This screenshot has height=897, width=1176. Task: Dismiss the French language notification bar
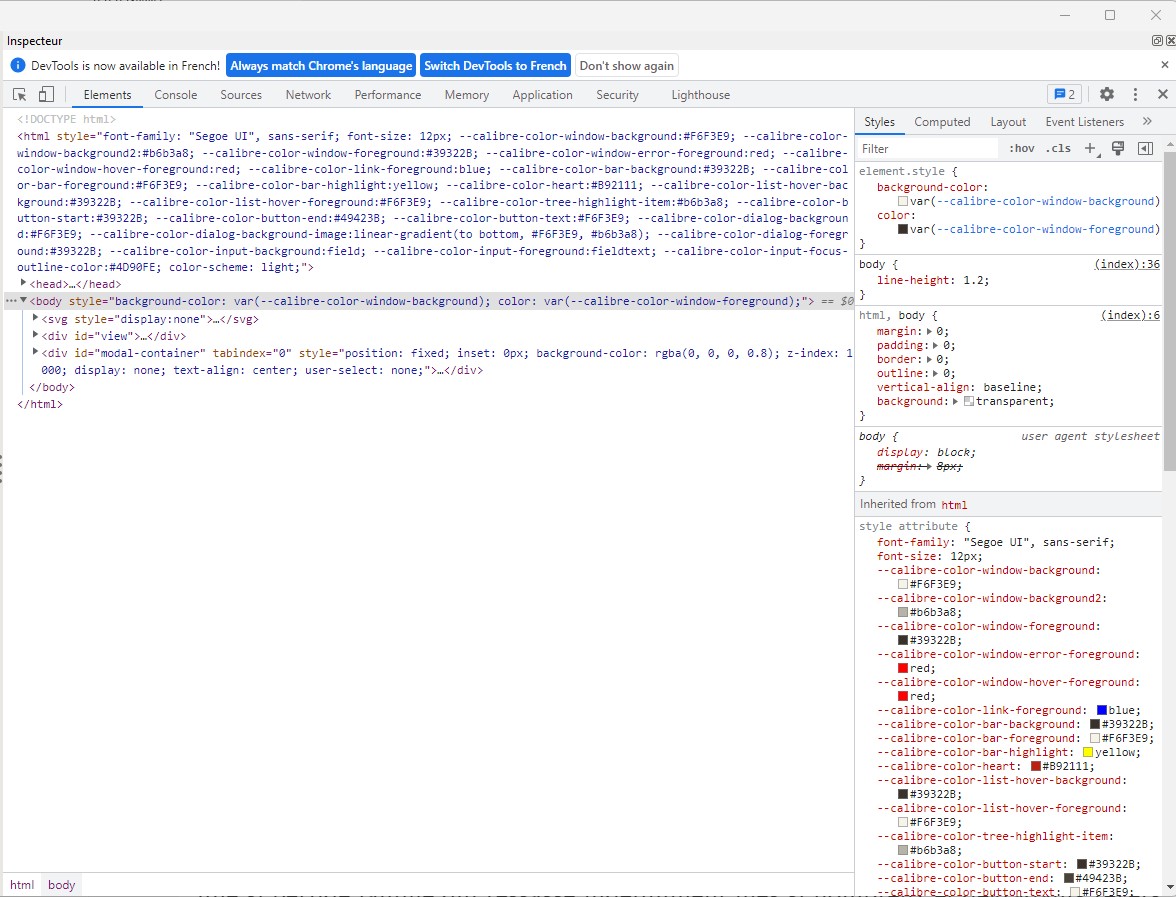click(x=1164, y=65)
